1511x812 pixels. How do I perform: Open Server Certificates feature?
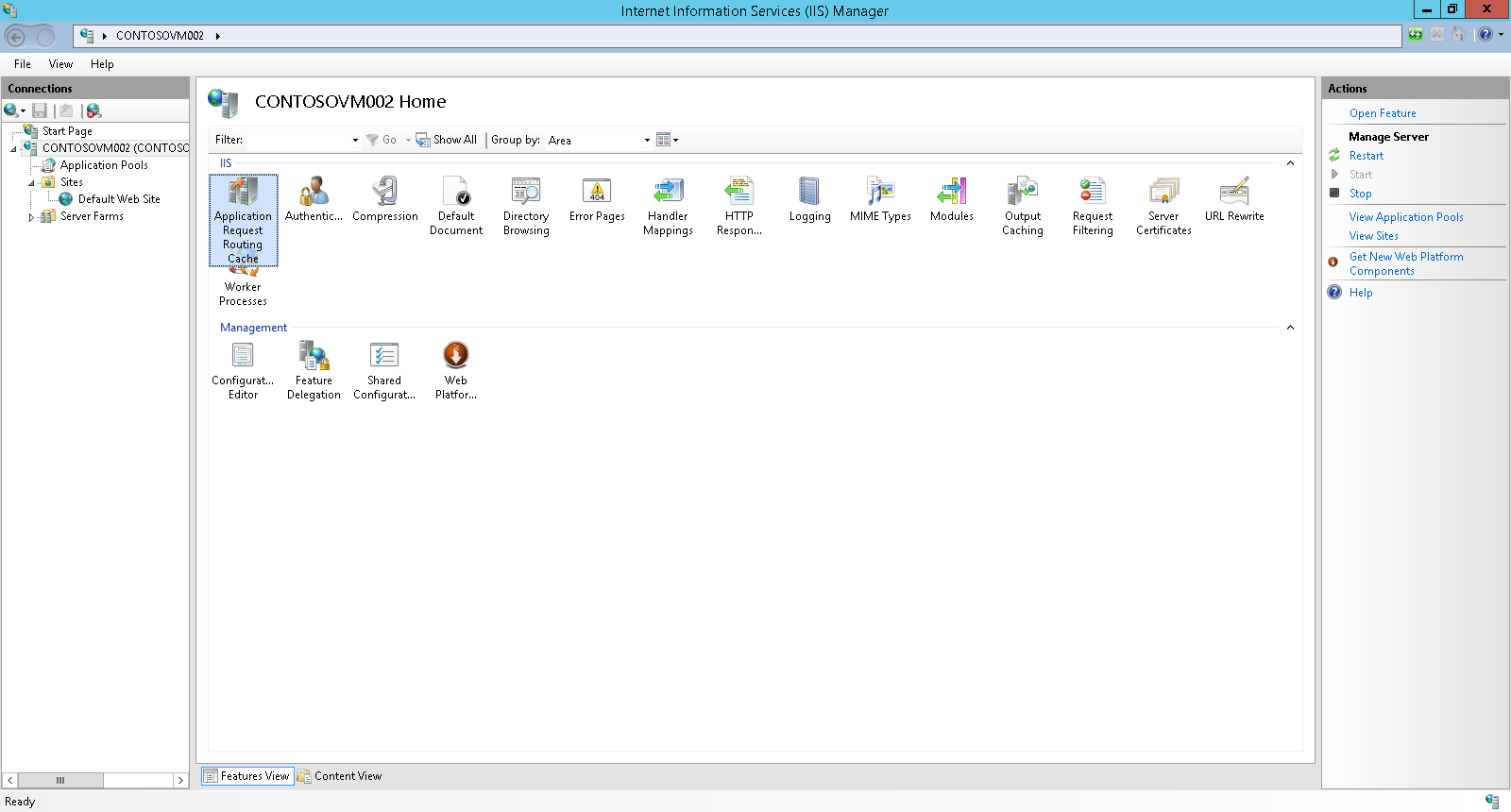coord(1163,207)
